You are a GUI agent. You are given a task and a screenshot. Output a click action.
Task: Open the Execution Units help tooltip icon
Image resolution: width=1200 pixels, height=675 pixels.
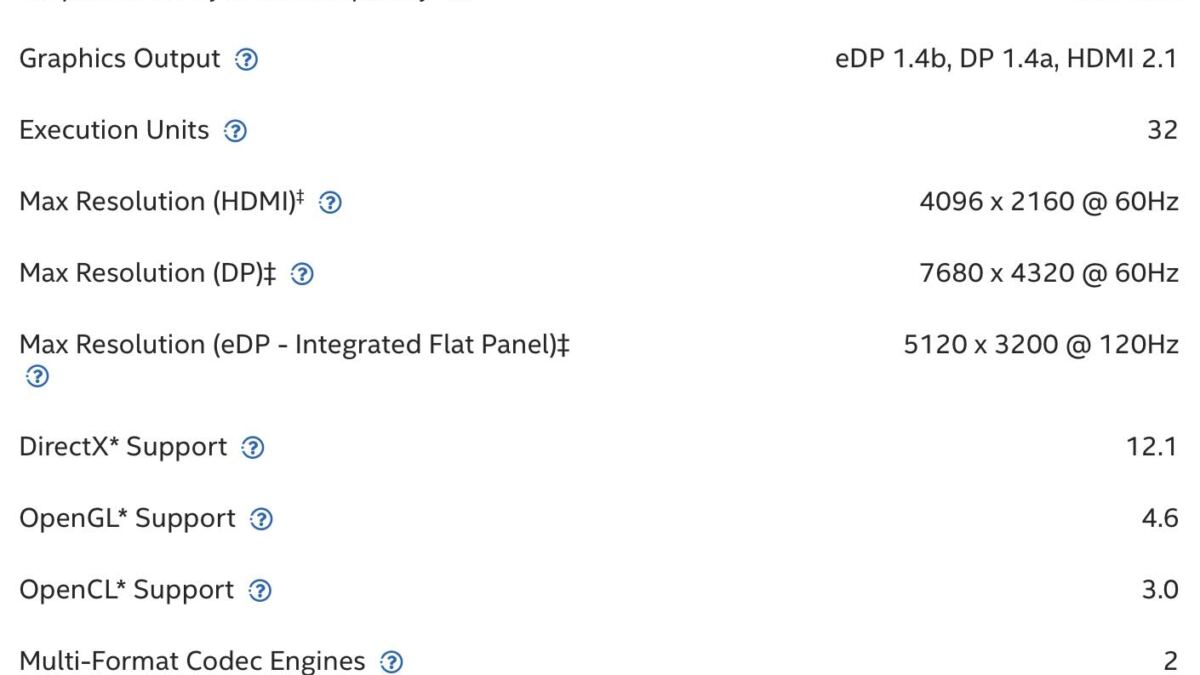tap(235, 131)
